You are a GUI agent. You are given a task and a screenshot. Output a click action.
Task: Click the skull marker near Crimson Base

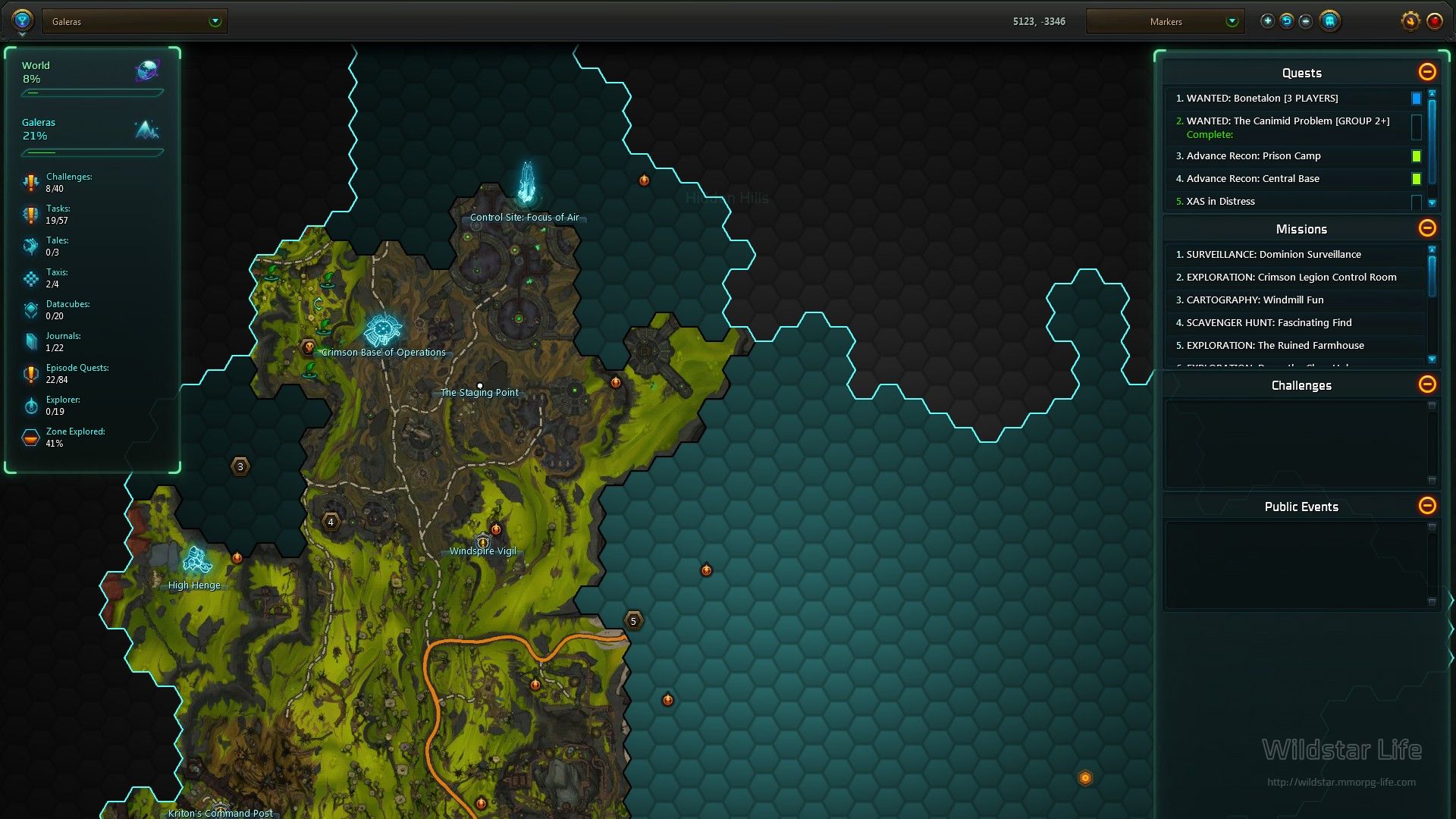(x=308, y=347)
